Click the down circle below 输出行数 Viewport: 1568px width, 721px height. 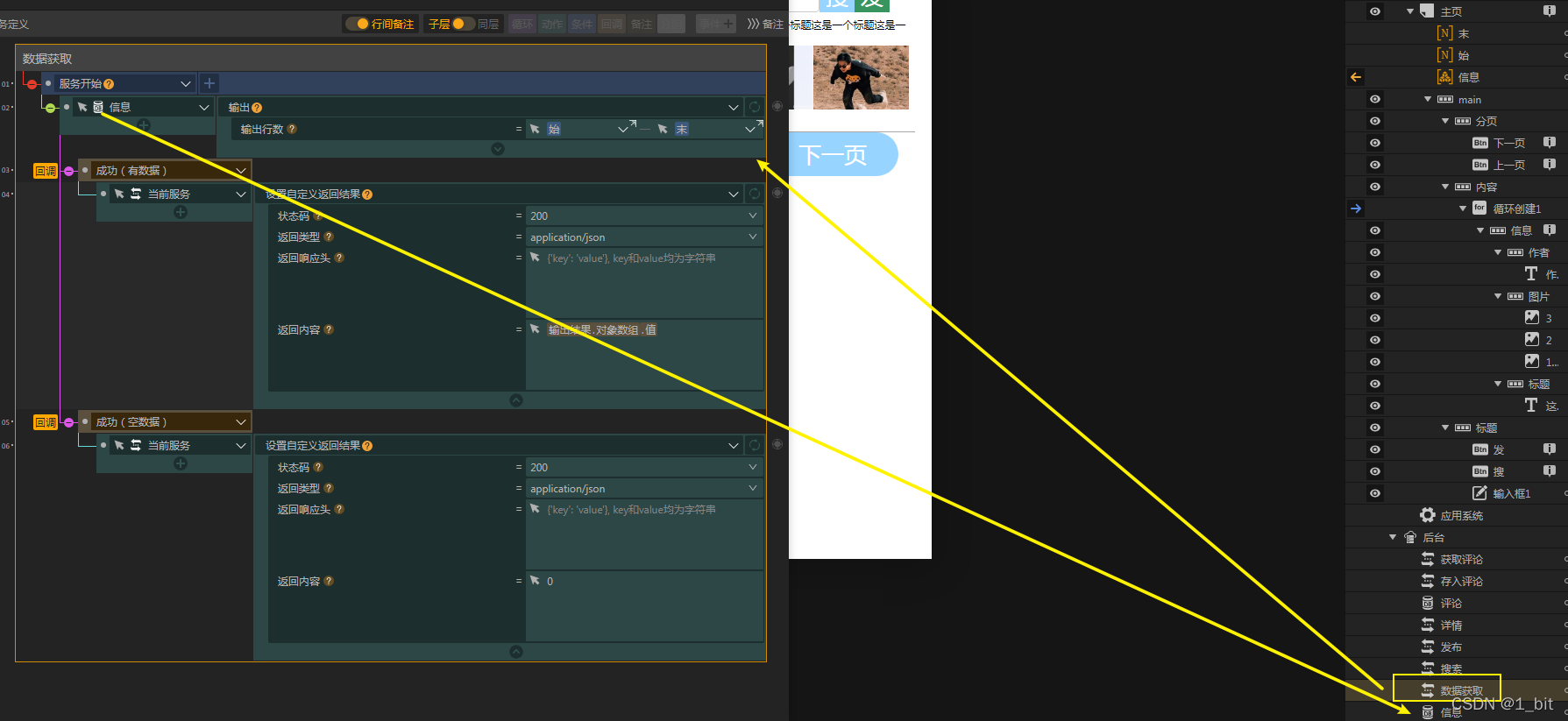(498, 149)
